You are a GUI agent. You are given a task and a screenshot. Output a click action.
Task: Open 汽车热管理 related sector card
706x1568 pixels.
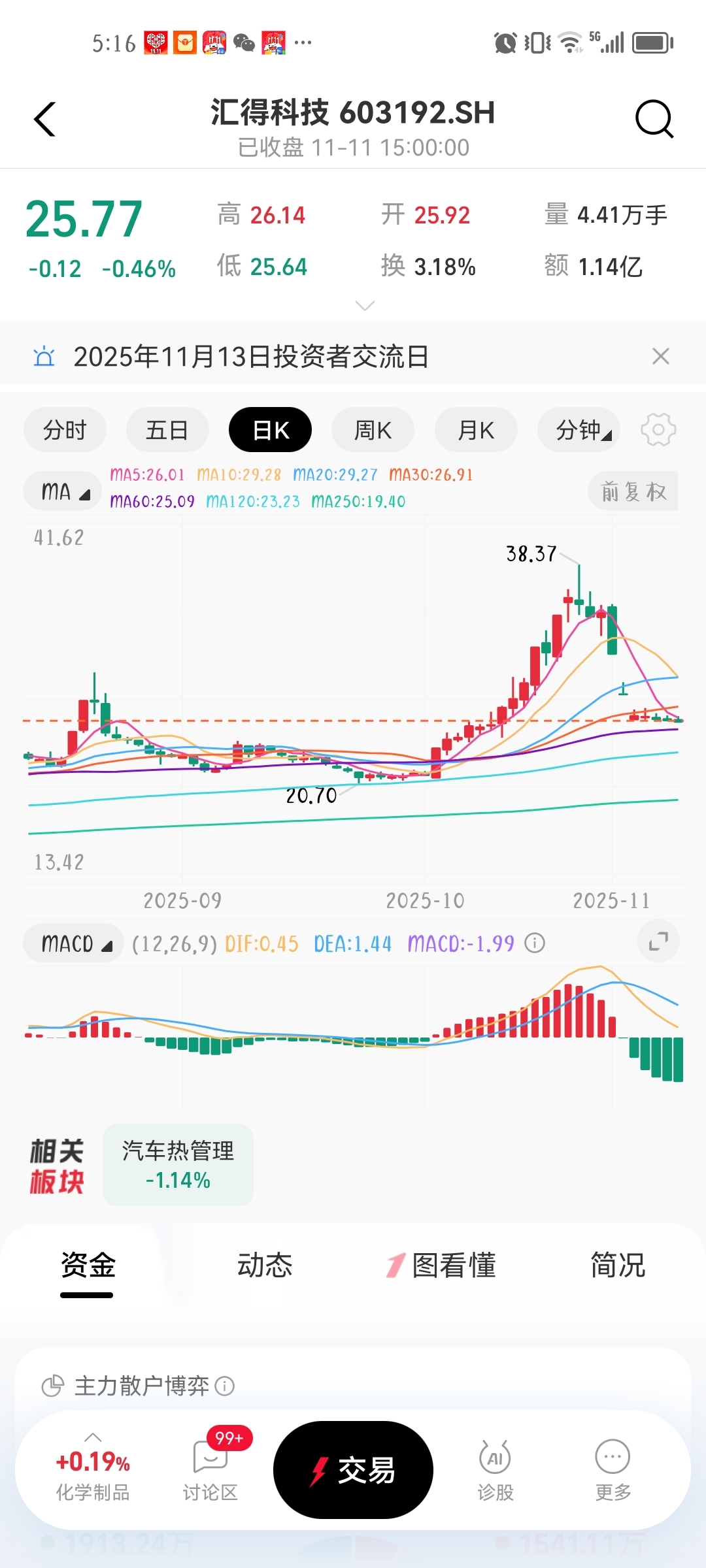coord(178,1165)
